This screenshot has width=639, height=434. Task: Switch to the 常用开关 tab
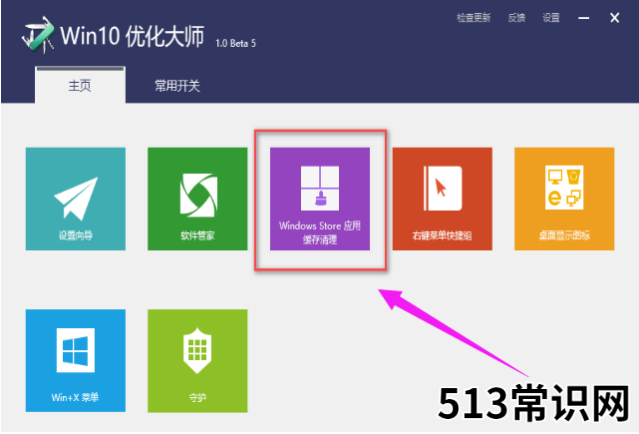coord(177,86)
